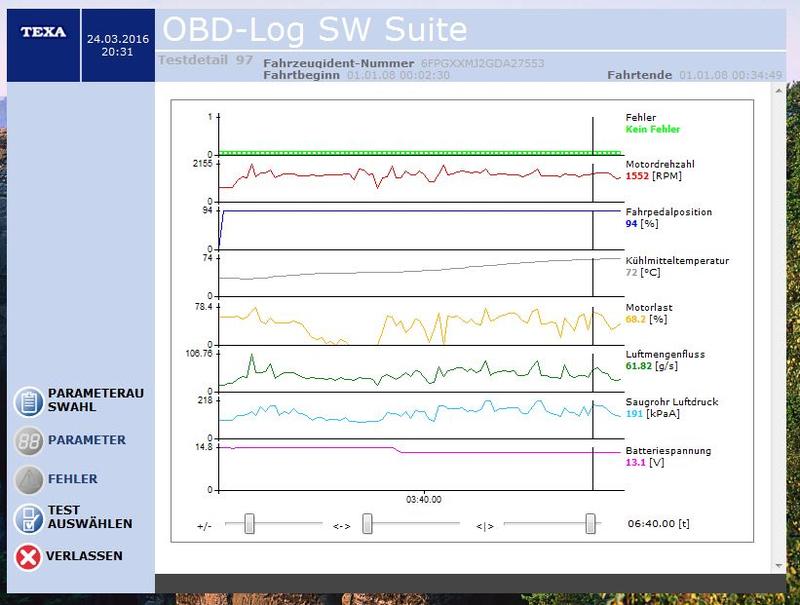This screenshot has height=605, width=800.
Task: Click the 06:40.00 [t] time readout
Action: click(x=659, y=523)
